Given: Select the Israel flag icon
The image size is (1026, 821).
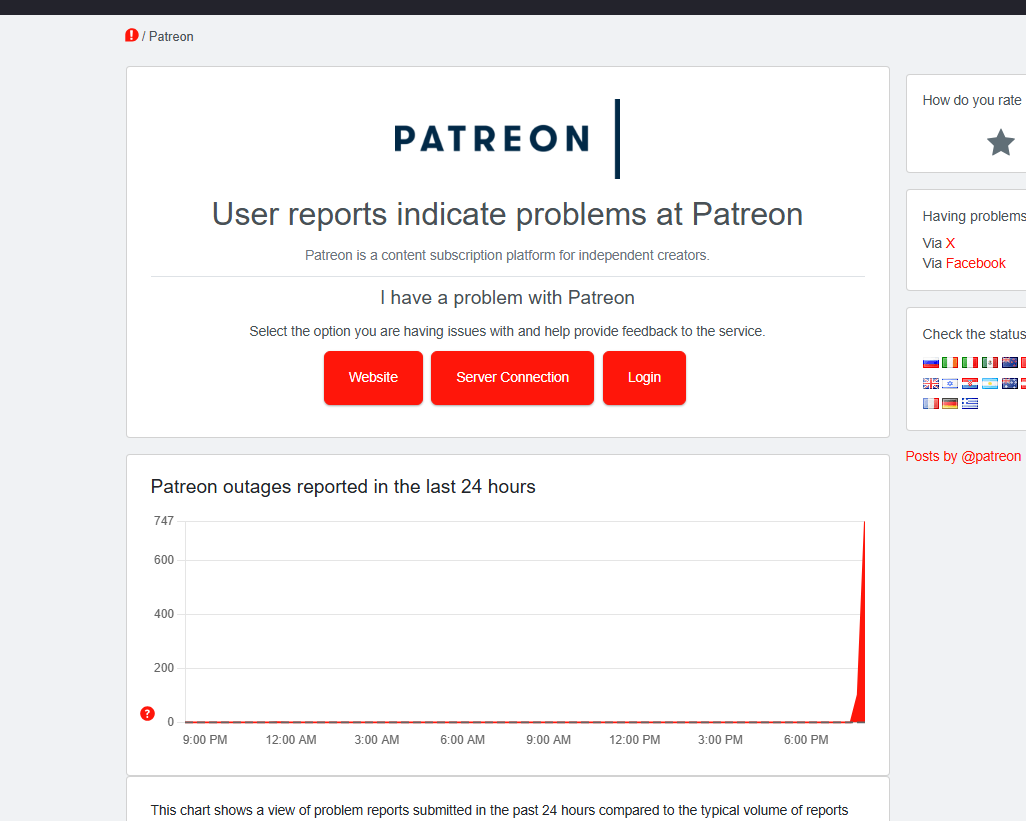Looking at the screenshot, I should pos(950,383).
